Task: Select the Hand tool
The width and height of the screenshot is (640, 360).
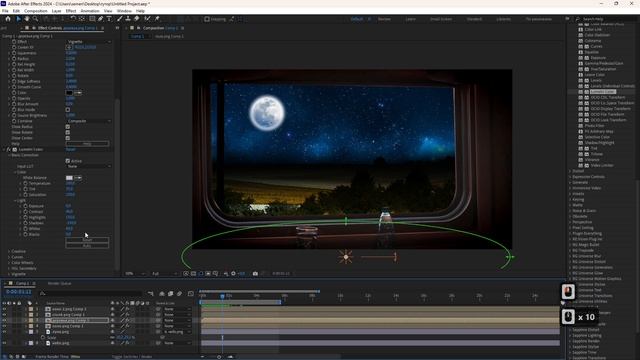Action: pos(27,19)
